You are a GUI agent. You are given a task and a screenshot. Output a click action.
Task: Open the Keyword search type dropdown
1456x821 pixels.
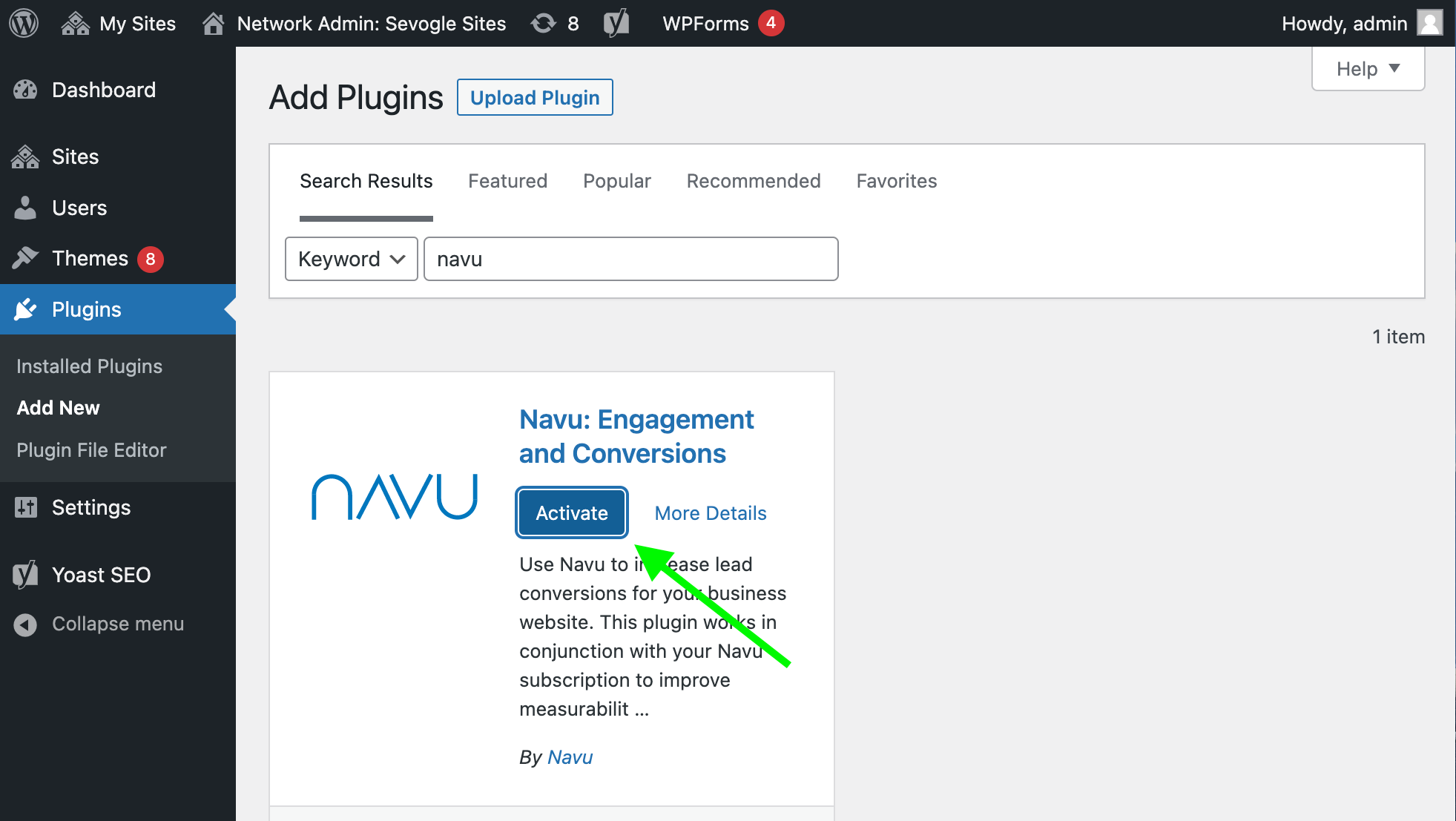(351, 259)
